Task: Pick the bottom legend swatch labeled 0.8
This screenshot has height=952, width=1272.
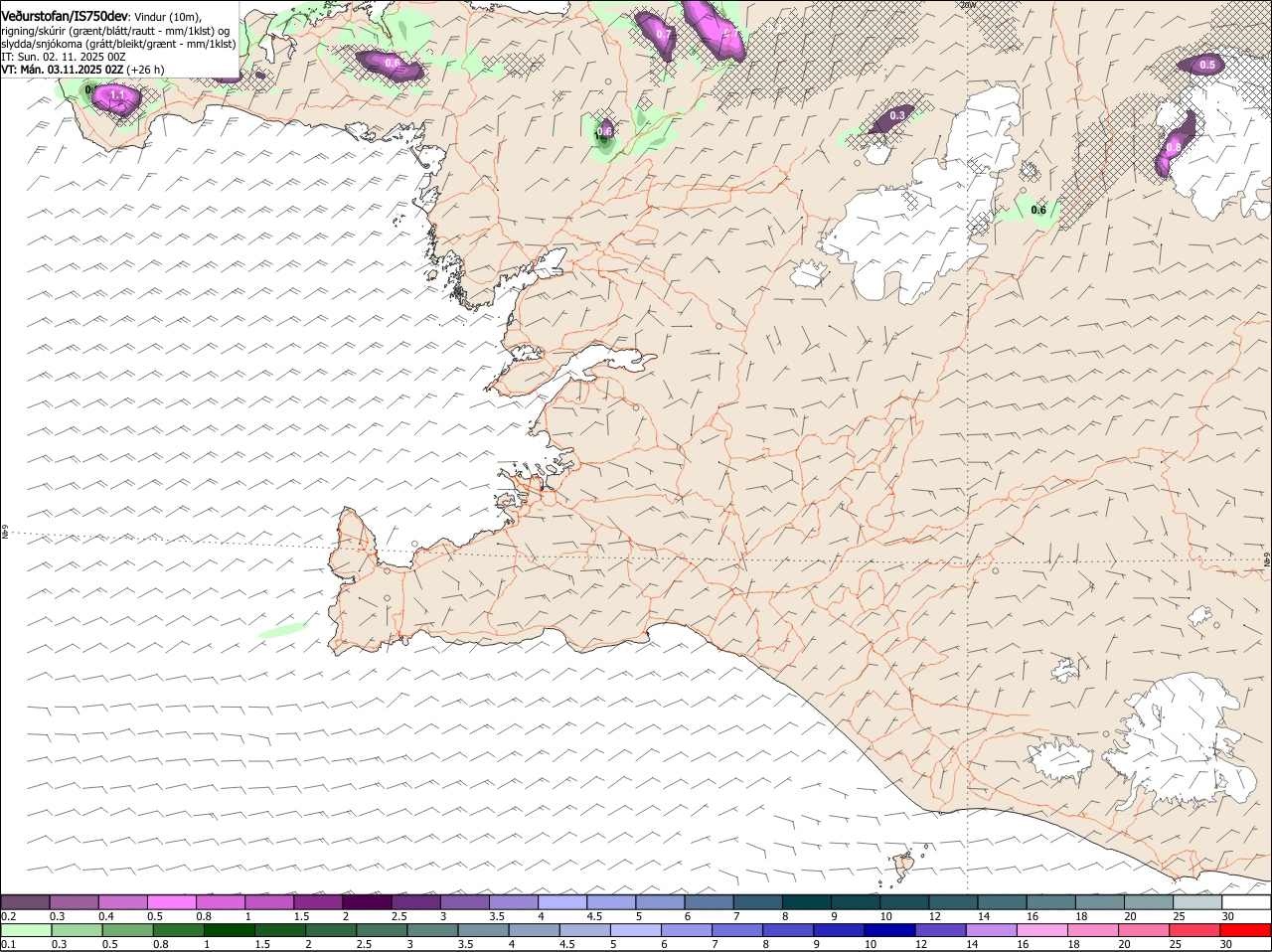Action: click(x=177, y=930)
